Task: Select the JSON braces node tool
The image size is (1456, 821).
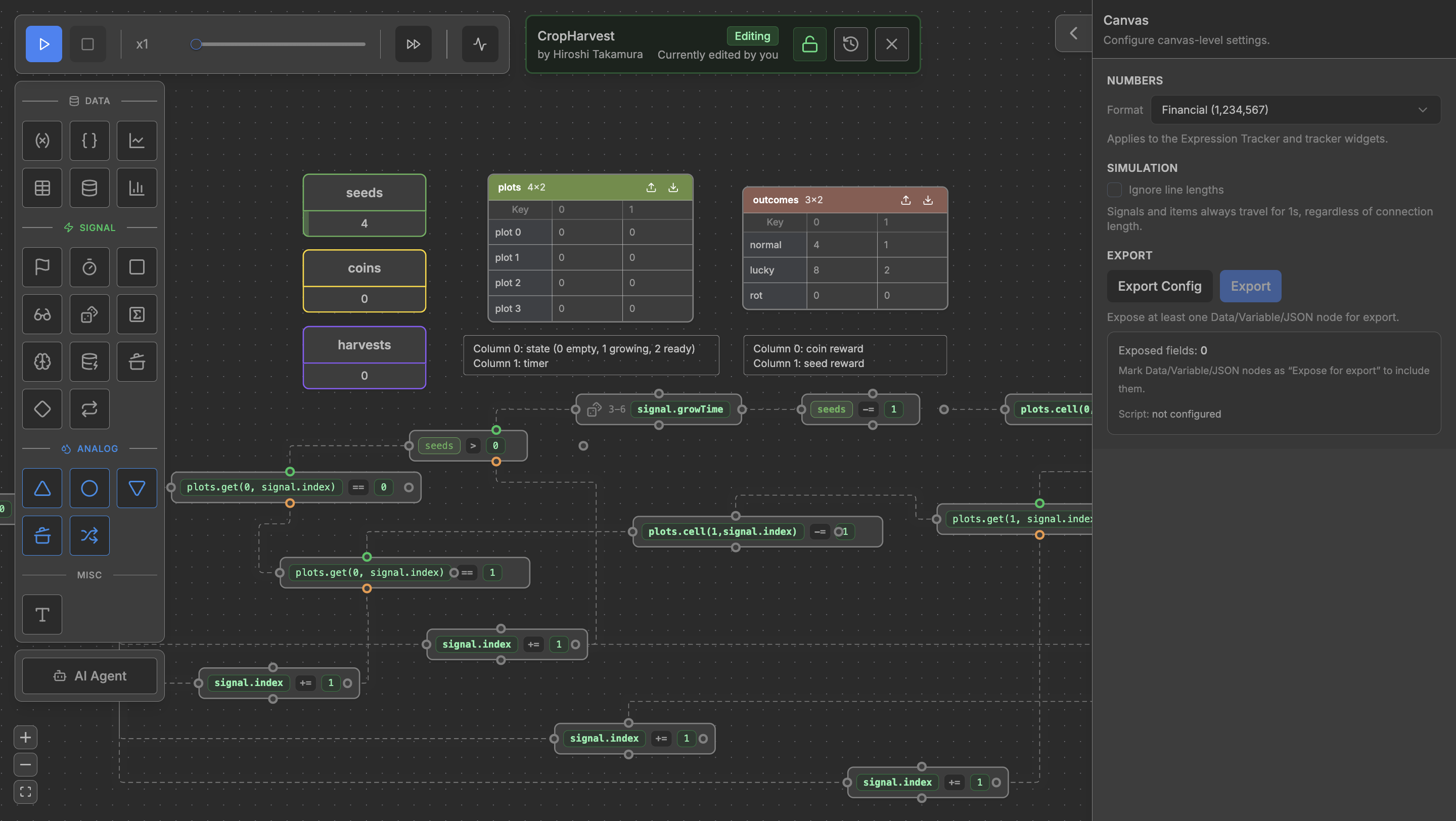Action: pos(89,140)
